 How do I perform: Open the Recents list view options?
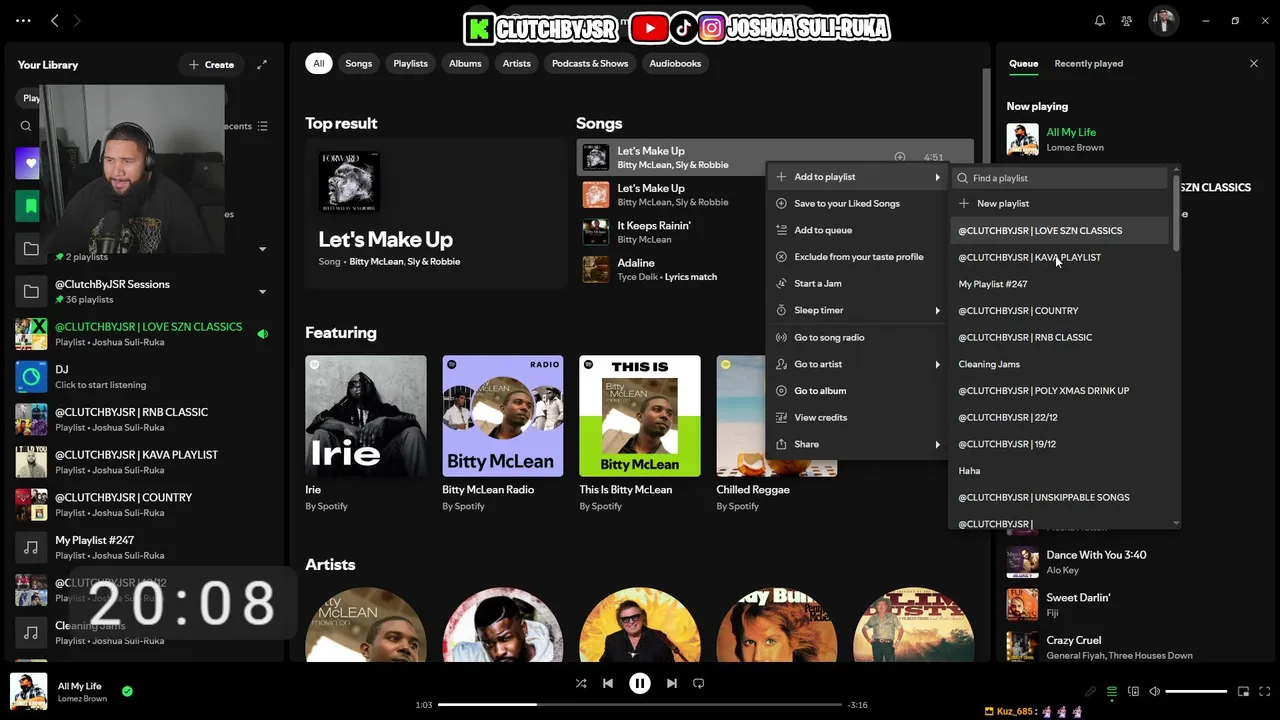click(x=262, y=126)
